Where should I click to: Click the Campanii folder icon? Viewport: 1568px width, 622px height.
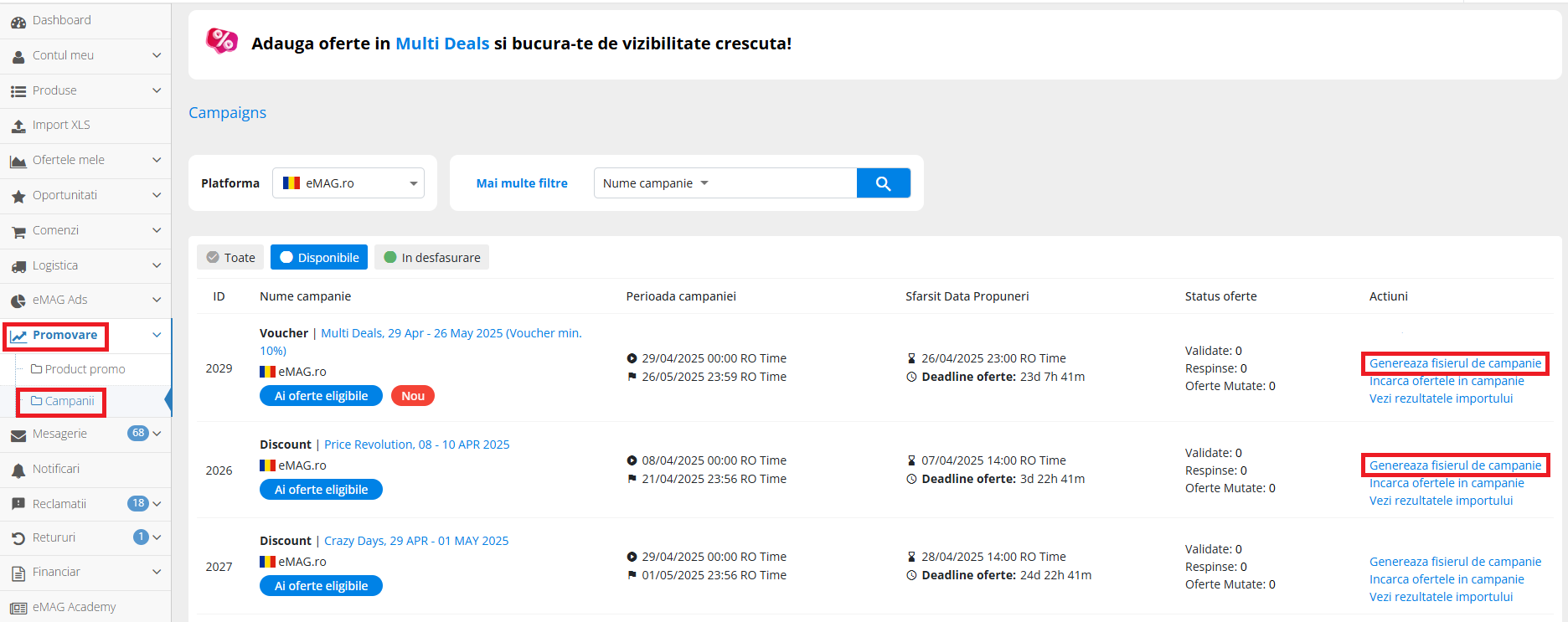[37, 401]
